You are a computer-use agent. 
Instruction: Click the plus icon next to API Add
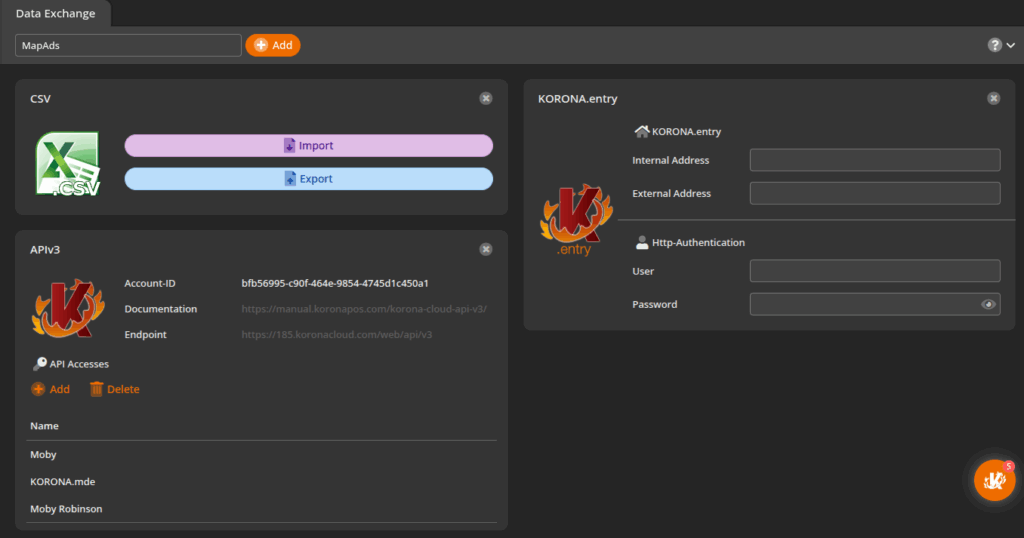click(x=38, y=389)
